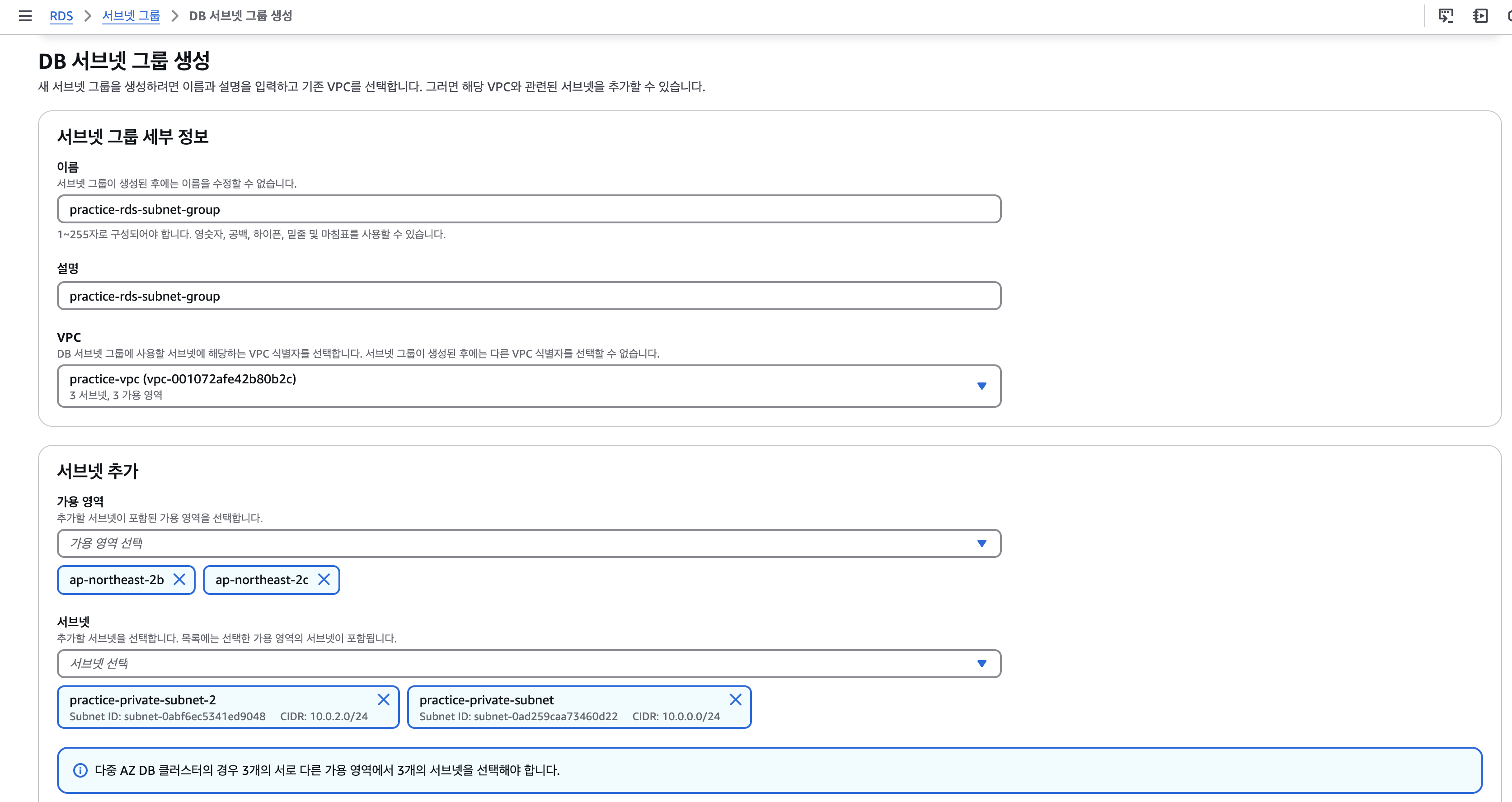Open the availability zone selection dropdown
The image size is (1512, 802).
pyautogui.click(x=981, y=543)
